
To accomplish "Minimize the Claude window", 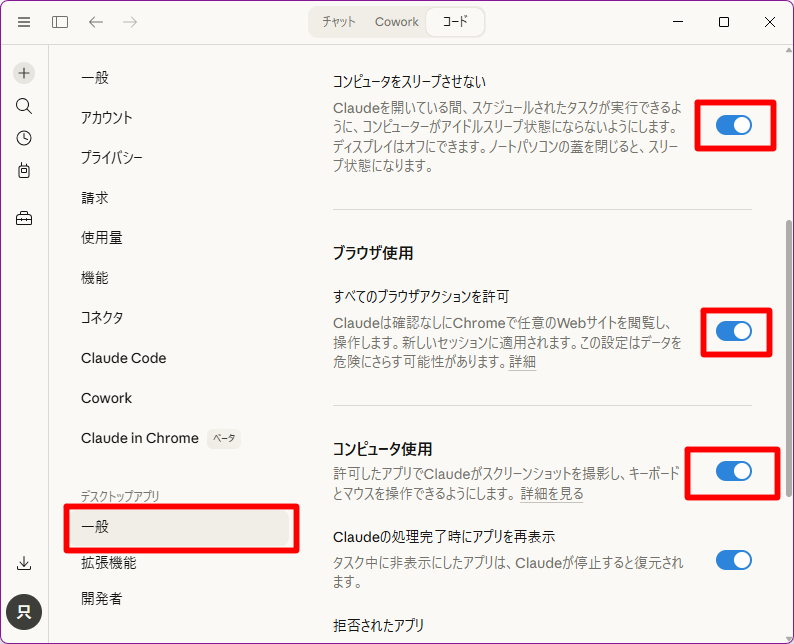I will point(678,22).
